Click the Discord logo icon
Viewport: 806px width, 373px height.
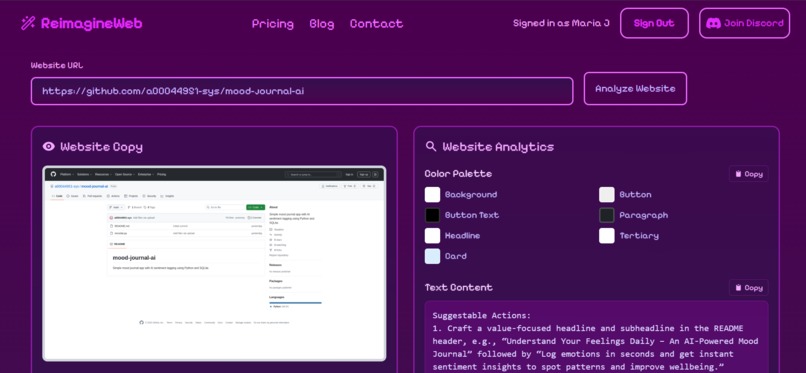pos(713,23)
